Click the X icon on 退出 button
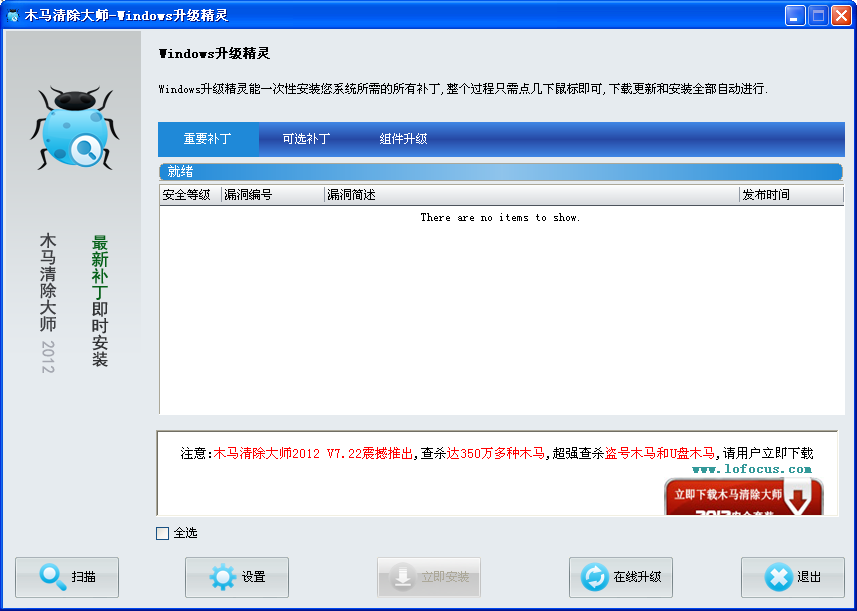 pyautogui.click(x=778, y=577)
